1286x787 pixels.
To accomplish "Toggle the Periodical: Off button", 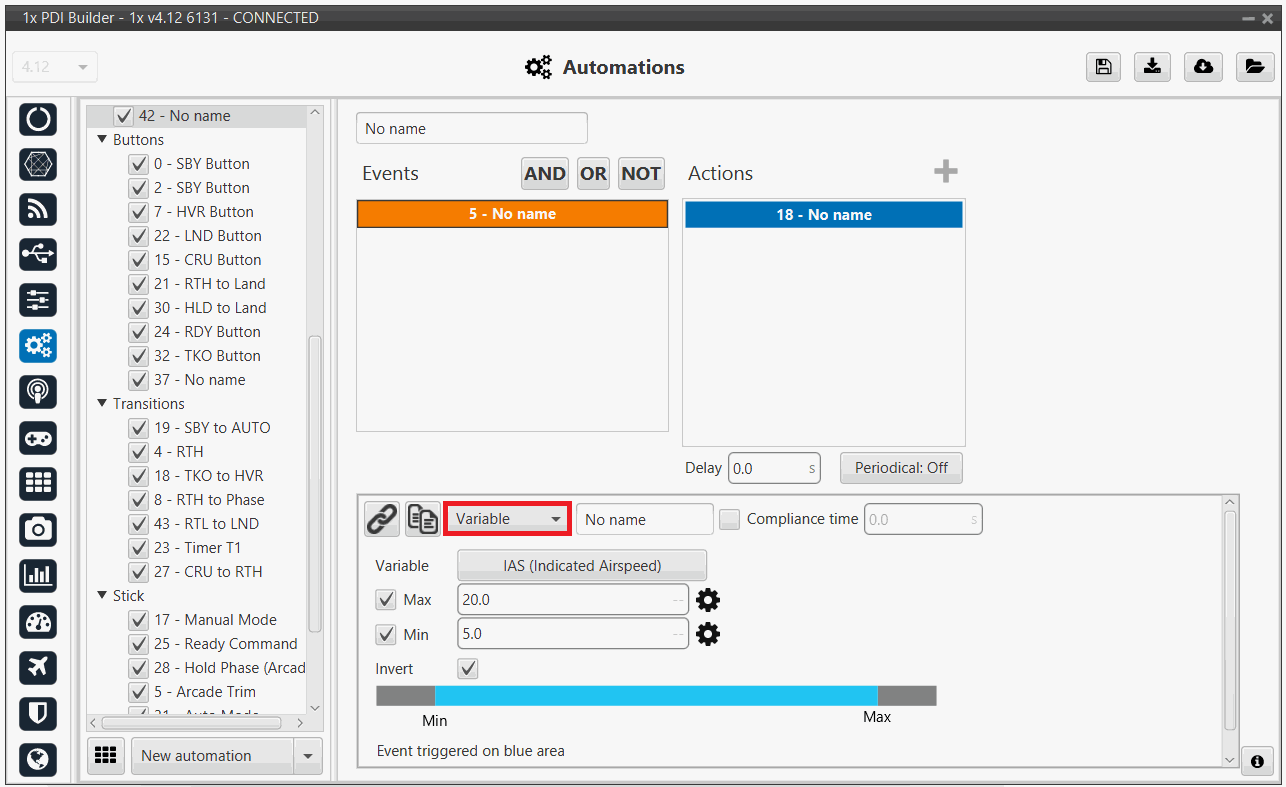I will tap(901, 467).
